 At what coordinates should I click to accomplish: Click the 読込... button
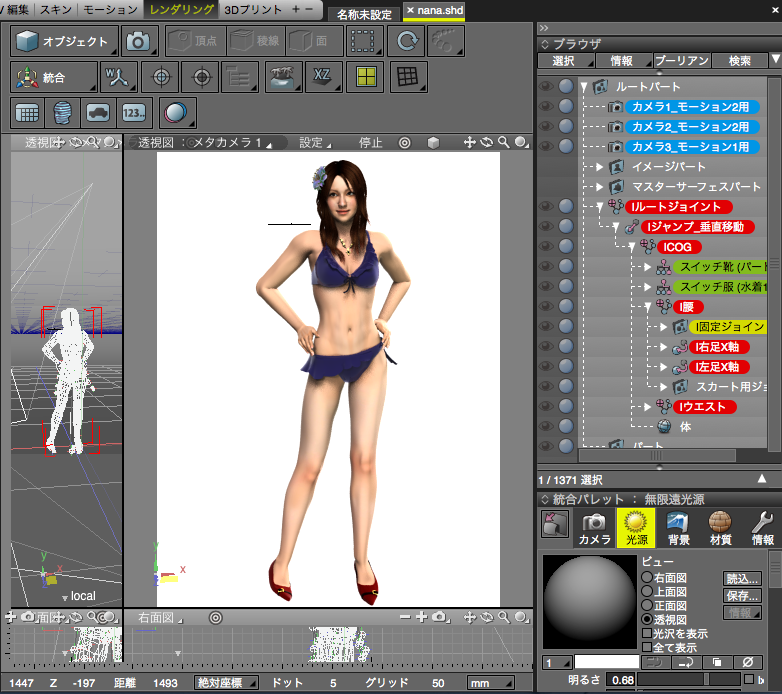click(x=742, y=578)
